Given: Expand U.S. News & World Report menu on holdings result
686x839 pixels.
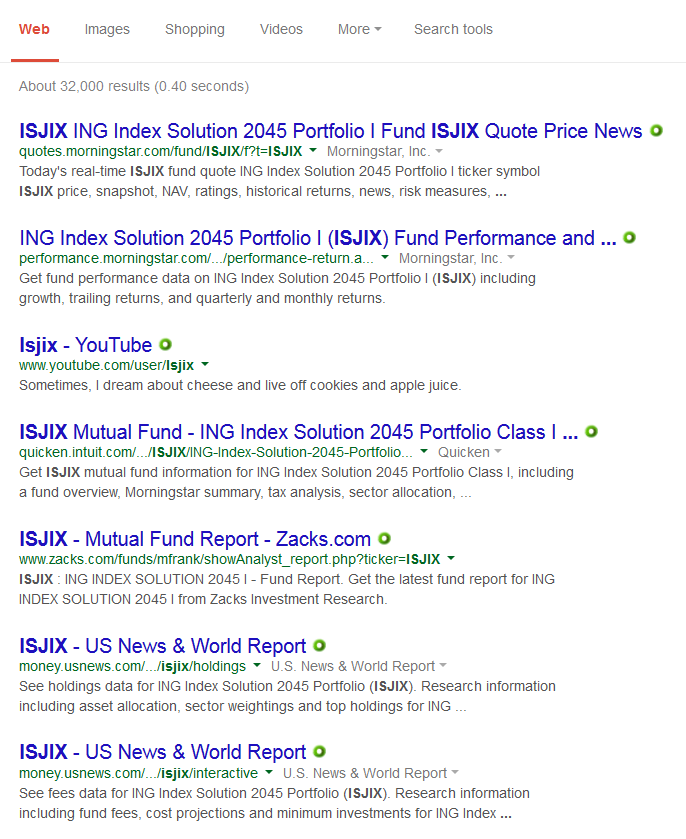Looking at the screenshot, I should tap(443, 666).
